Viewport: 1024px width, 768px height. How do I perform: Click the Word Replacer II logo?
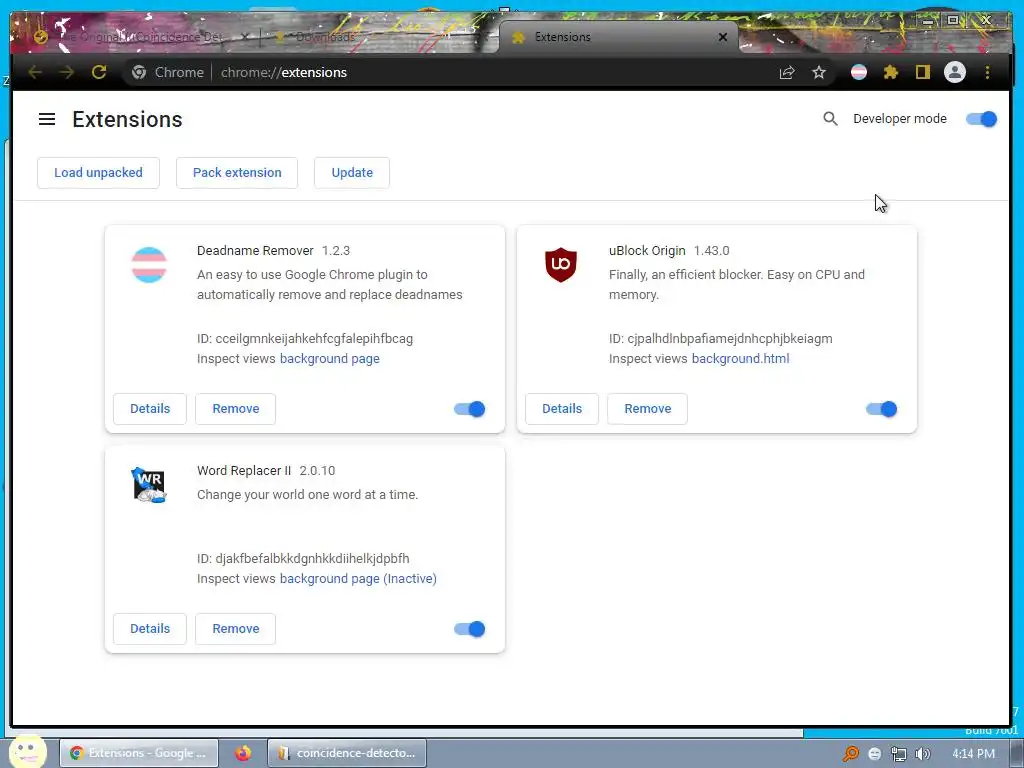point(149,485)
